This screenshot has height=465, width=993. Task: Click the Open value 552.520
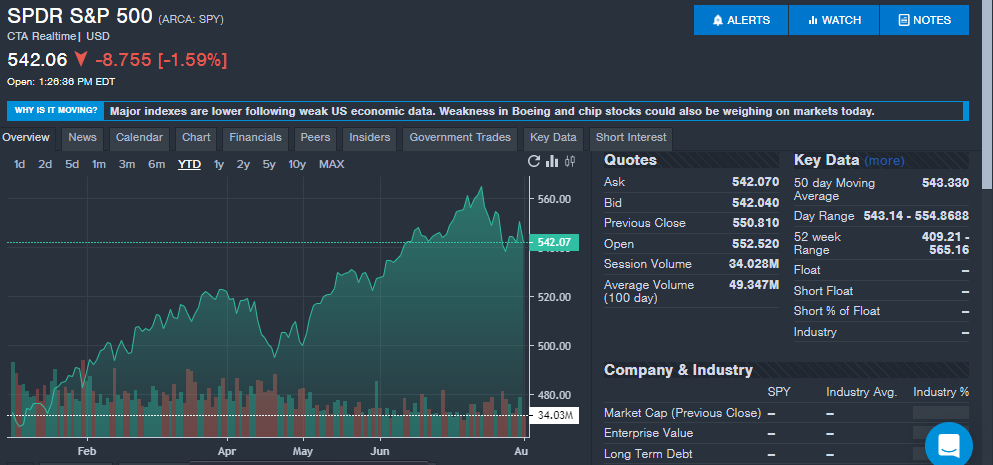pos(755,244)
